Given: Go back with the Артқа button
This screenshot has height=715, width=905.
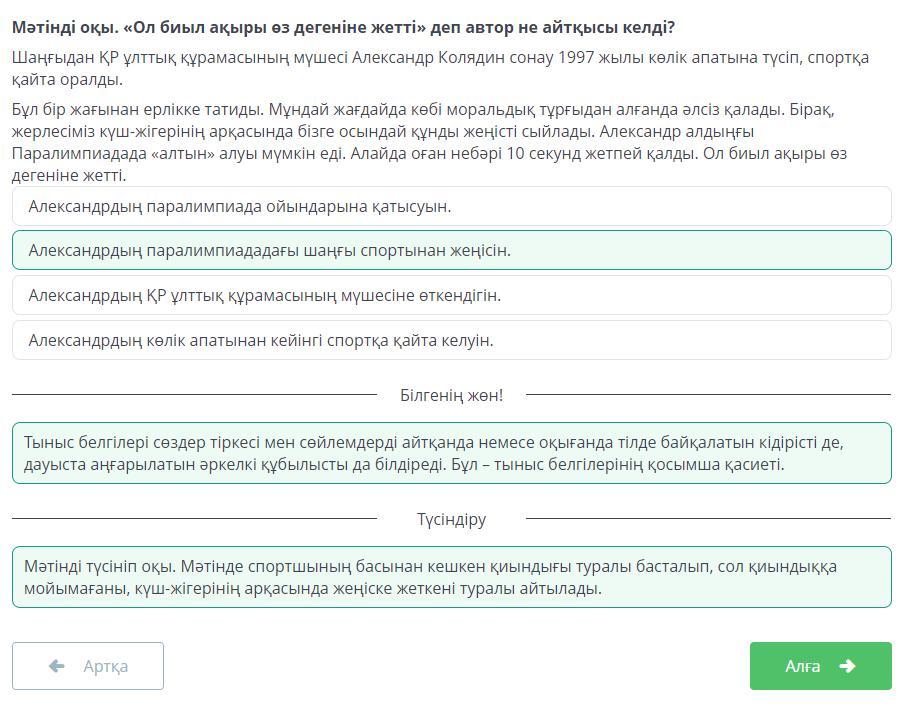Looking at the screenshot, I should tap(88, 666).
